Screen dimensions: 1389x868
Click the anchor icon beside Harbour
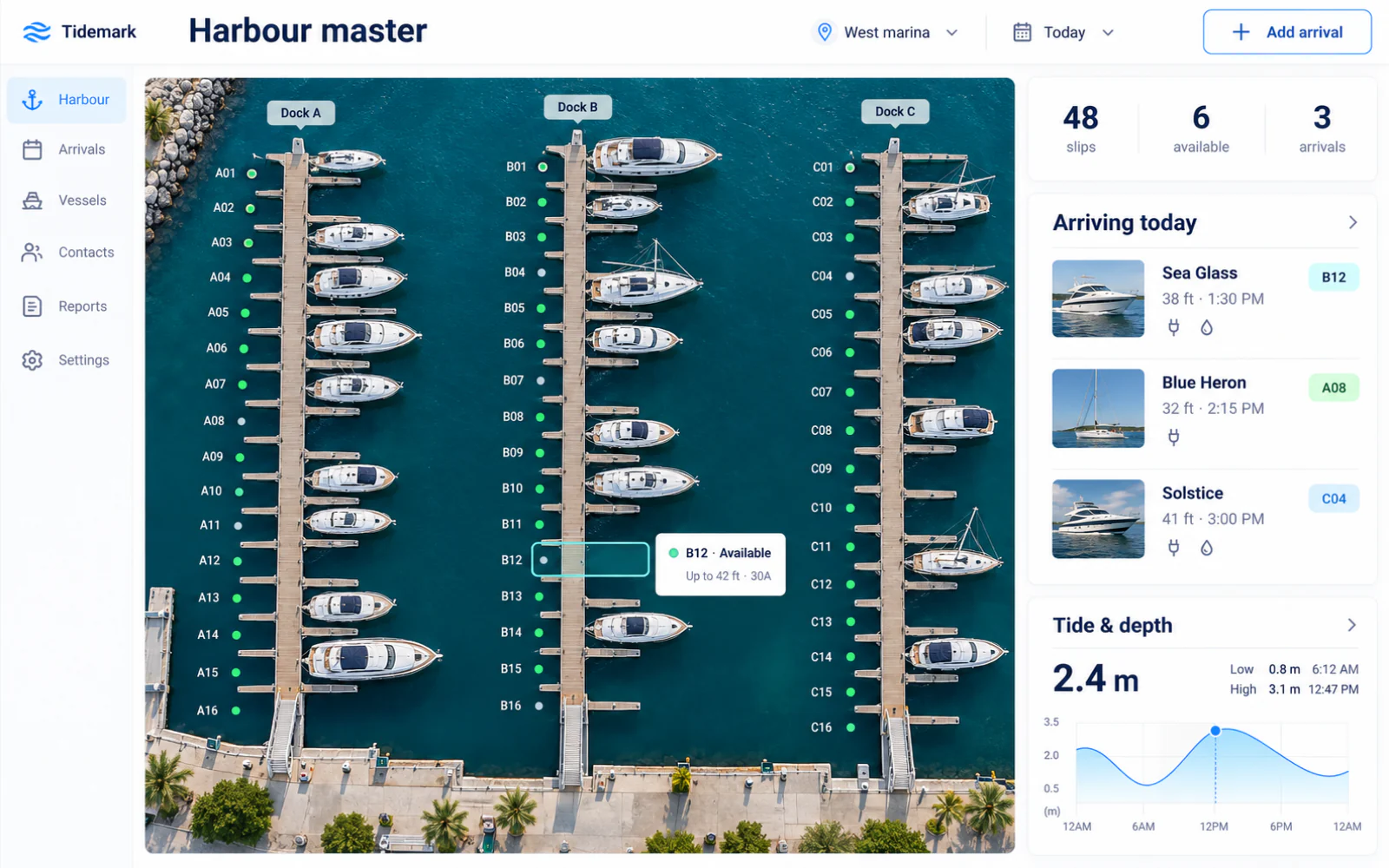32,100
